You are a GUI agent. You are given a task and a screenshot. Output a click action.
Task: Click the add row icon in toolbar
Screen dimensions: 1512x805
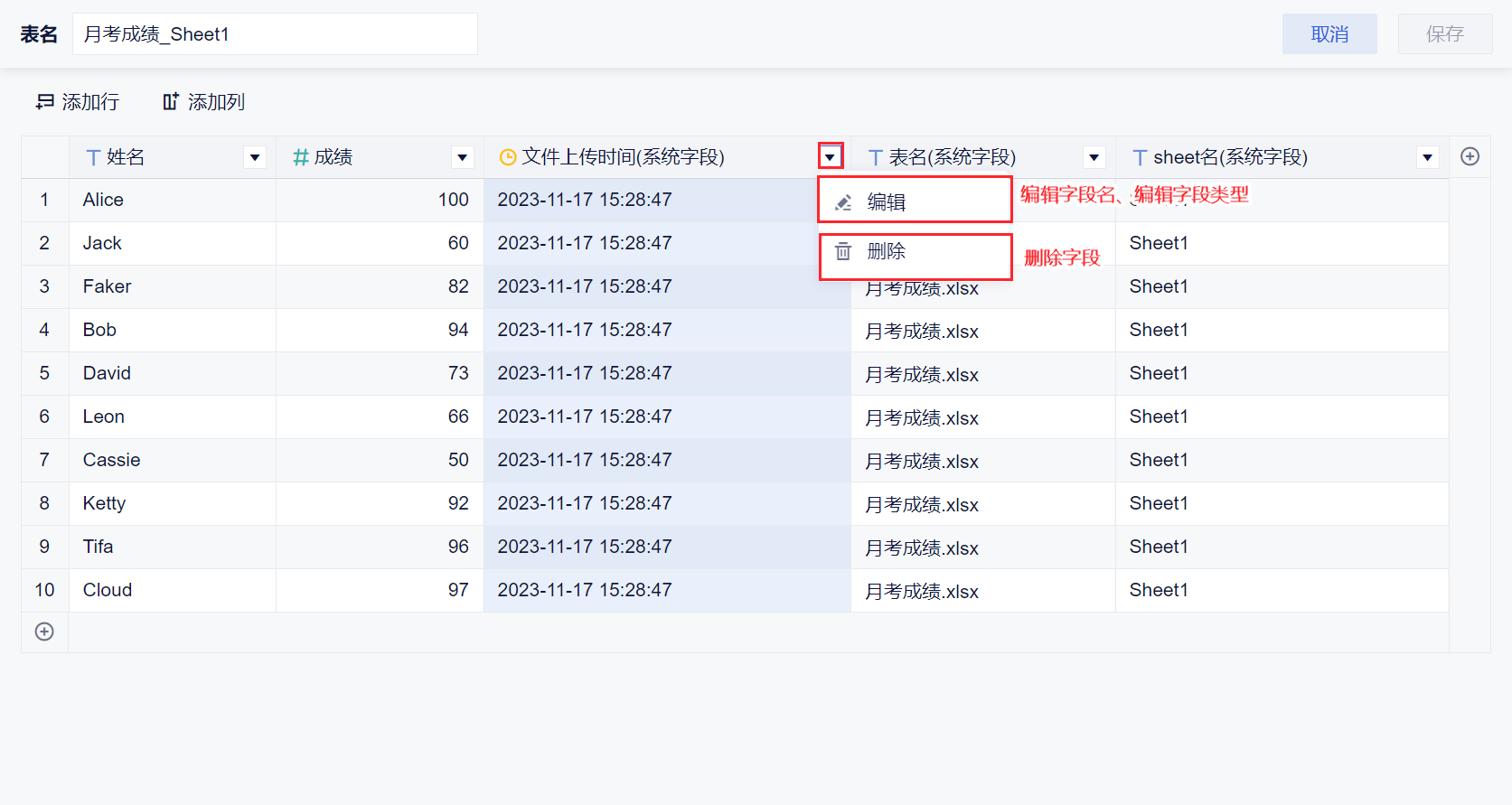click(44, 102)
